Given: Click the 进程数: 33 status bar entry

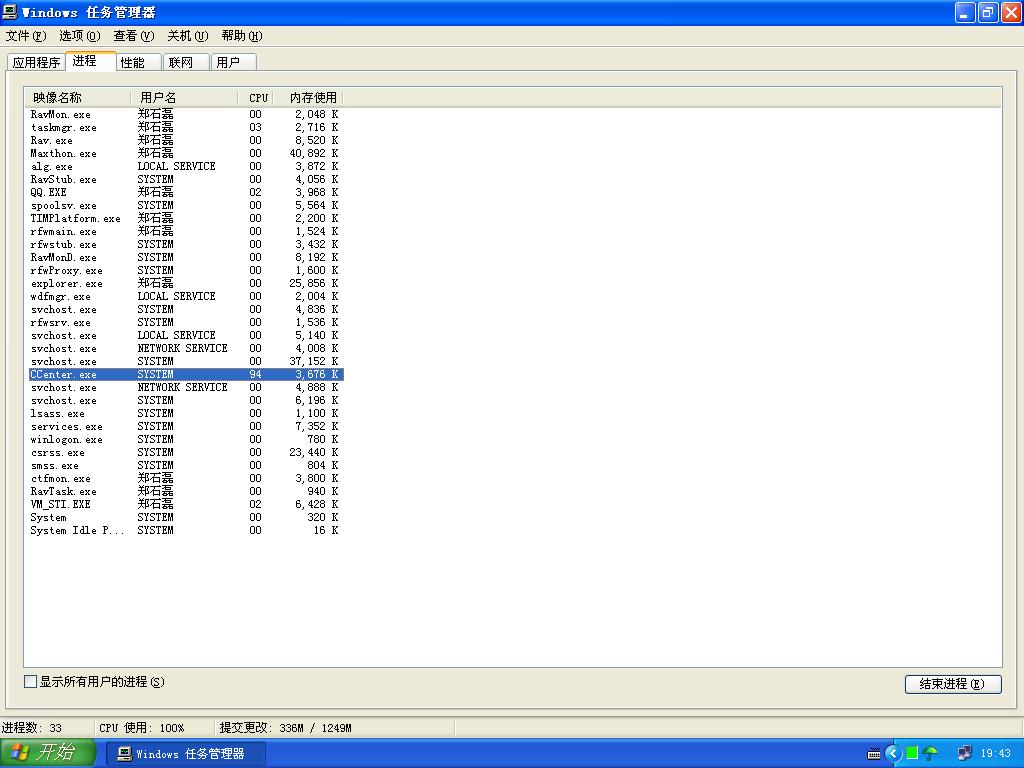Looking at the screenshot, I should [46, 728].
